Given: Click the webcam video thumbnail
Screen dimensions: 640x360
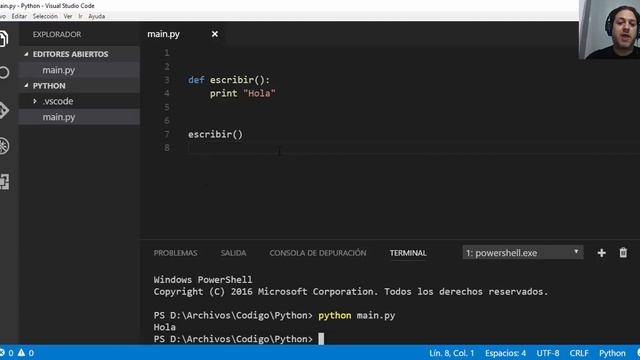Looking at the screenshot, I should click(609, 30).
